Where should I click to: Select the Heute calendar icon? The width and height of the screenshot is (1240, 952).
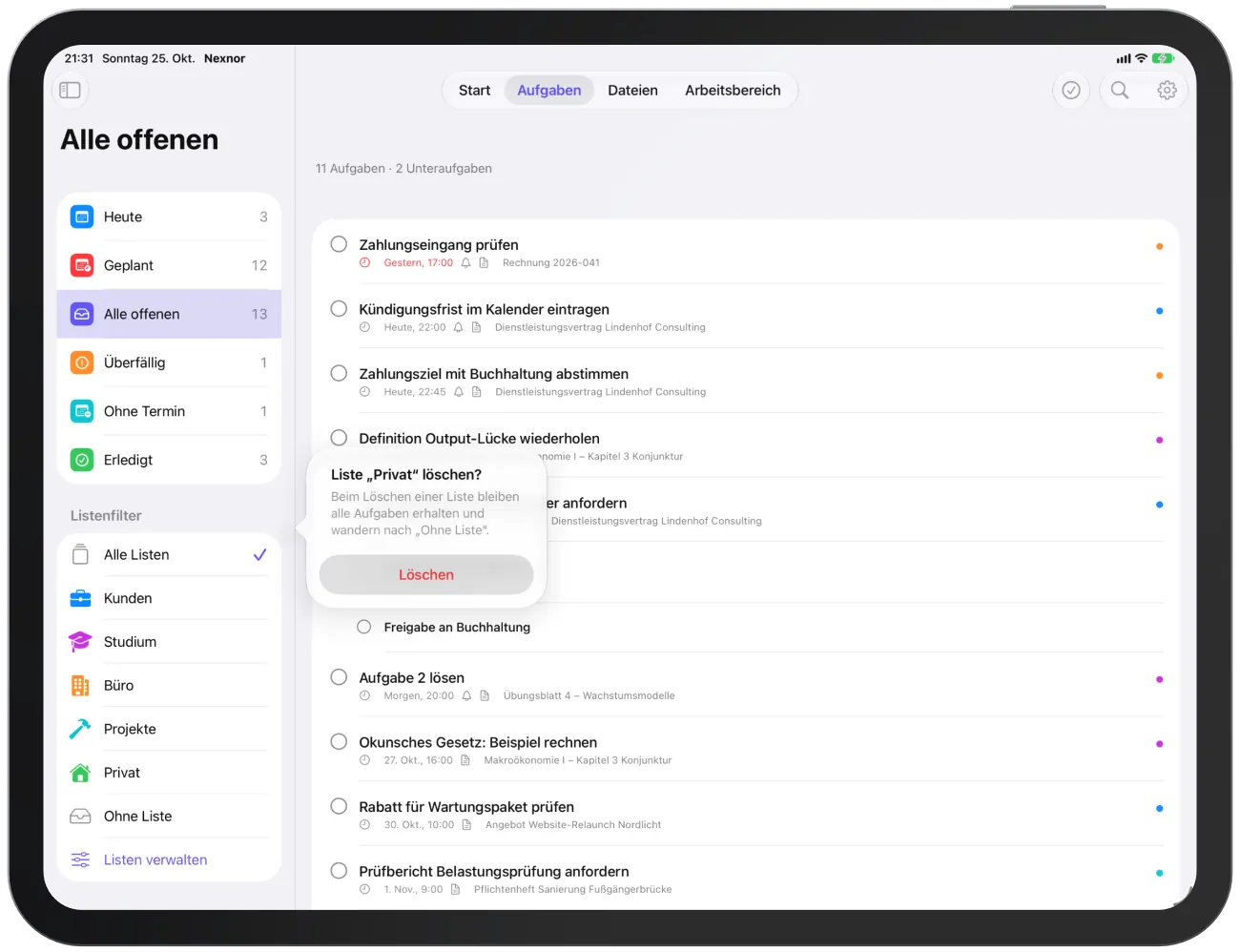pos(82,217)
